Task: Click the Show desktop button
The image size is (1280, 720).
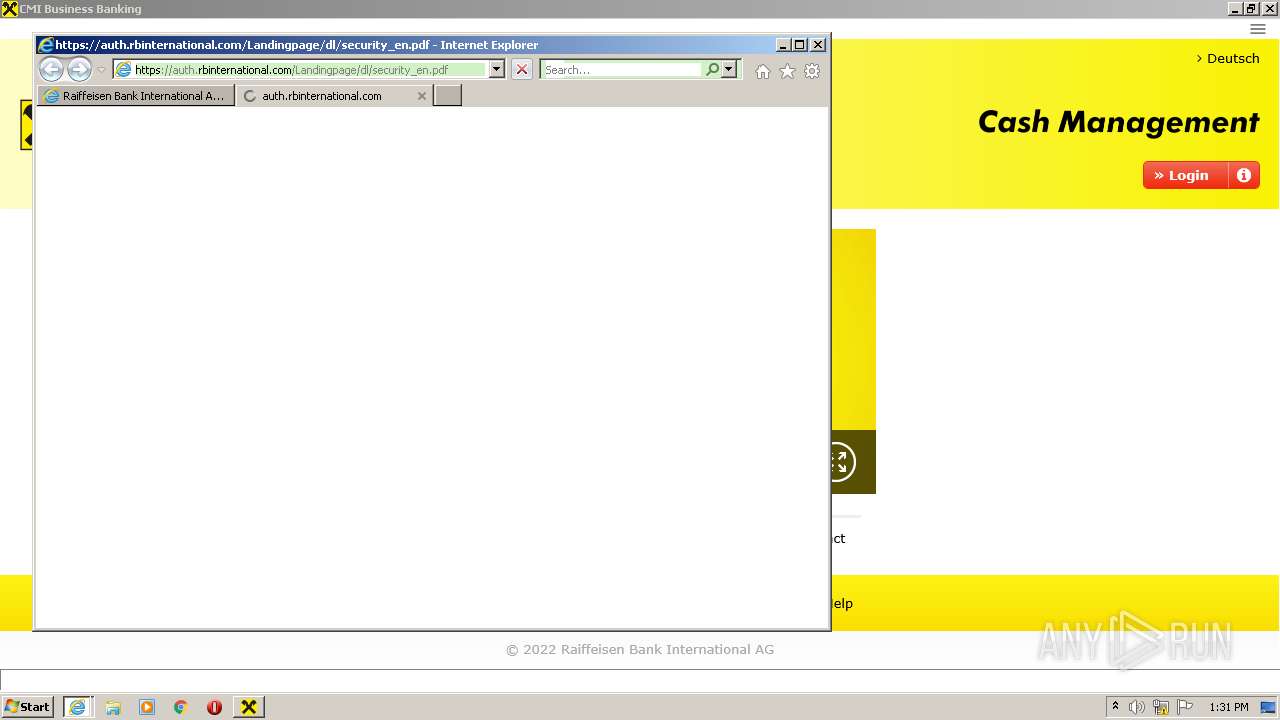Action: click(1269, 707)
